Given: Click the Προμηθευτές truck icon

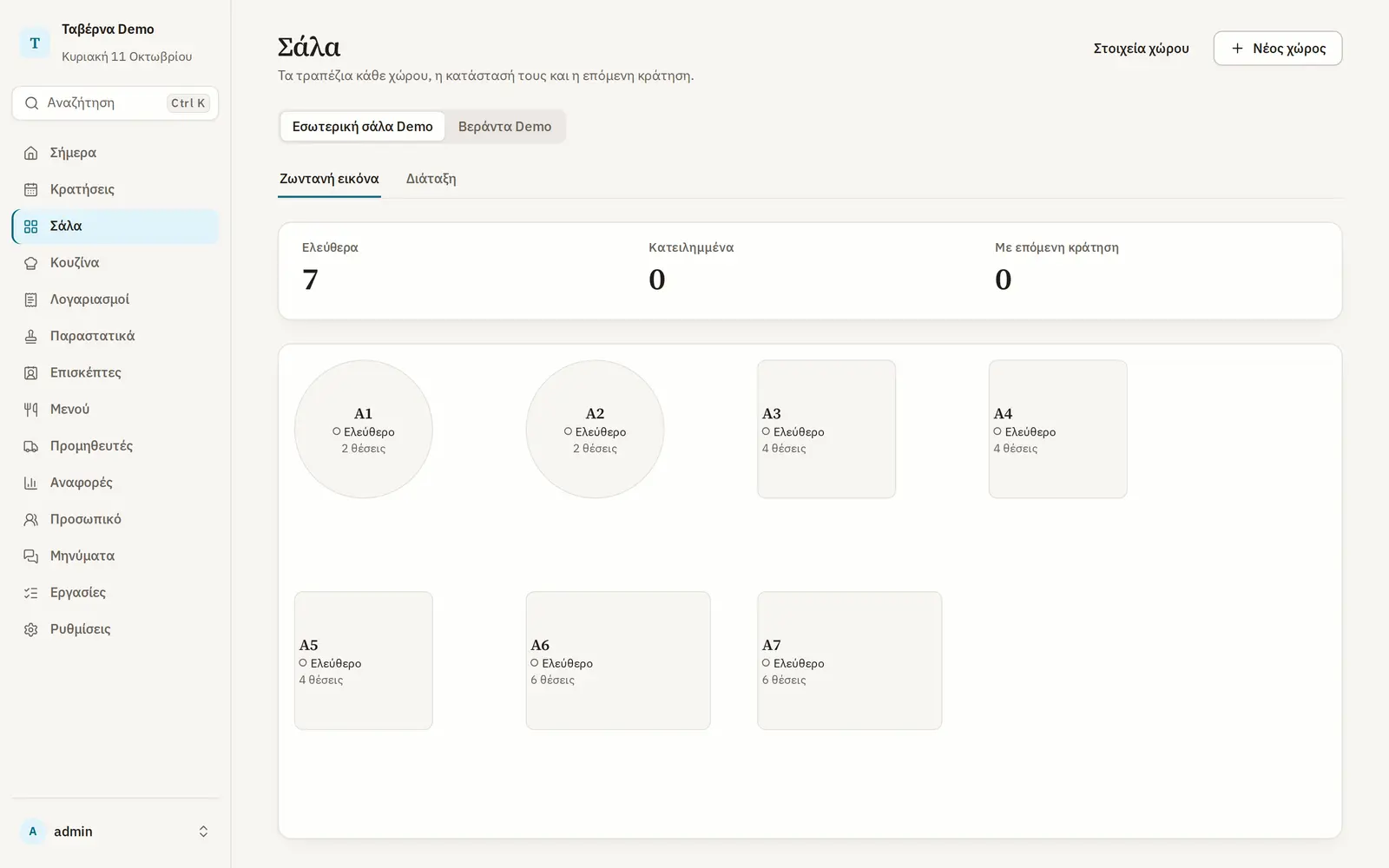Looking at the screenshot, I should 31,446.
